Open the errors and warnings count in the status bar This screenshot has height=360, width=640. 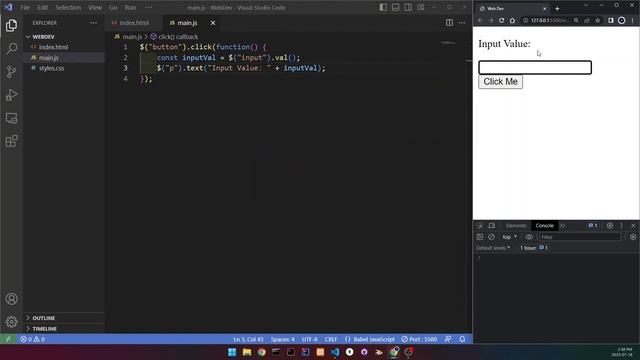pyautogui.click(x=33, y=339)
